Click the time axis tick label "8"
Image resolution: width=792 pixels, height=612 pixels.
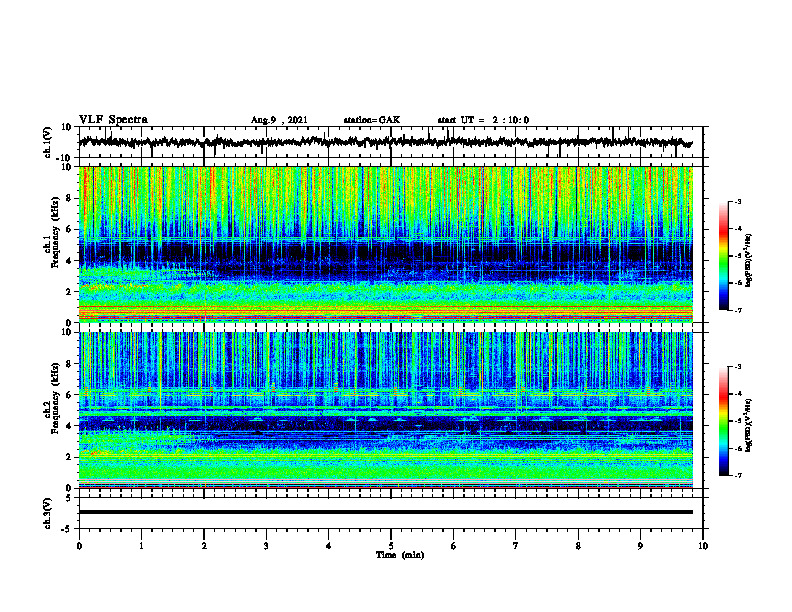tap(578, 546)
